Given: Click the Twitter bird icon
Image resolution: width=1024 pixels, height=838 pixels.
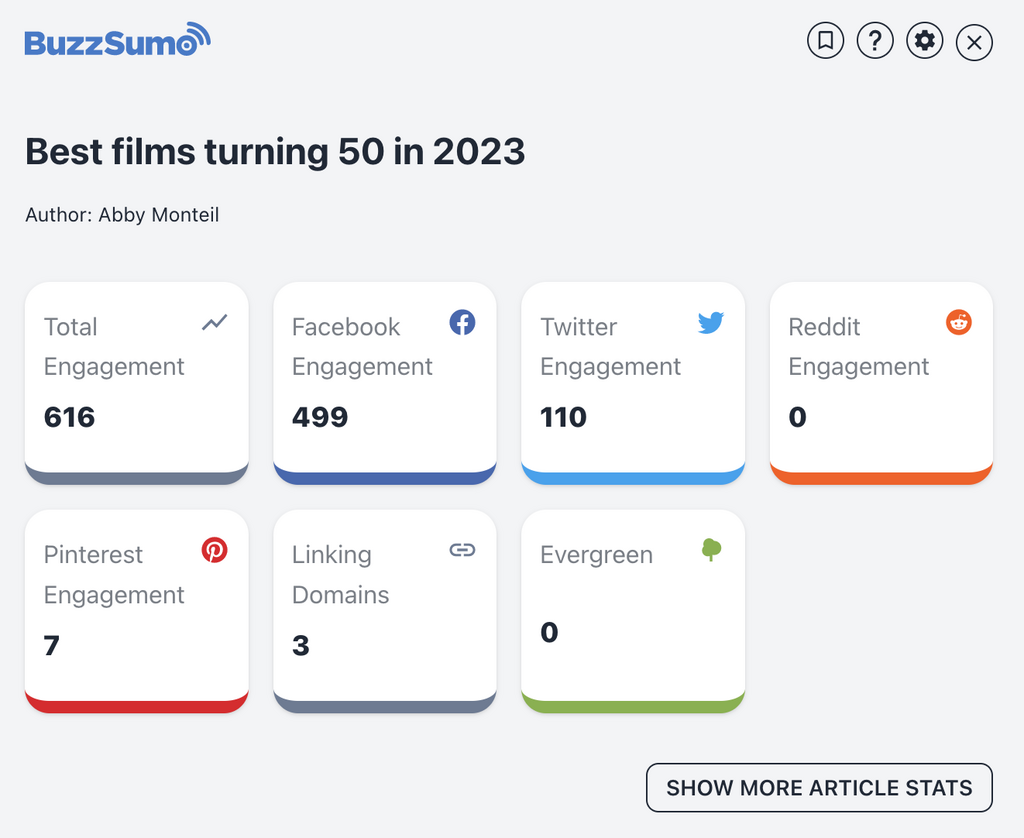Looking at the screenshot, I should [x=710, y=322].
